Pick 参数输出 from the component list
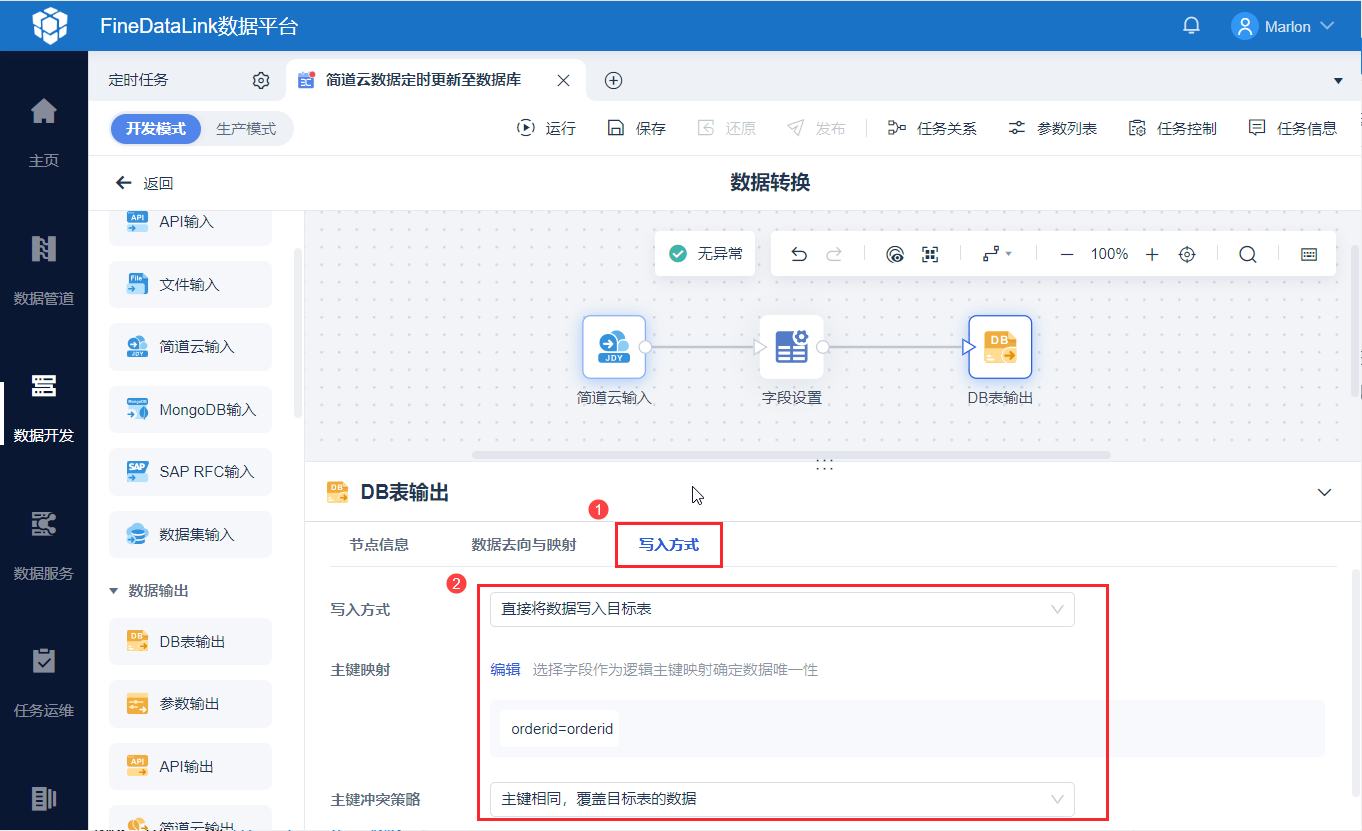The height and width of the screenshot is (831, 1362). tap(190, 704)
